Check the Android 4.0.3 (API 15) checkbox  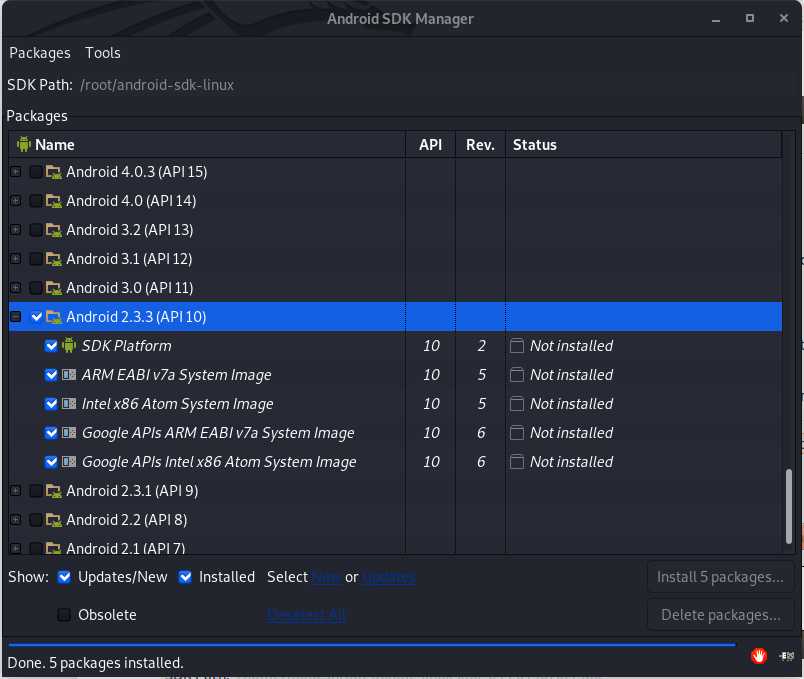[36, 172]
